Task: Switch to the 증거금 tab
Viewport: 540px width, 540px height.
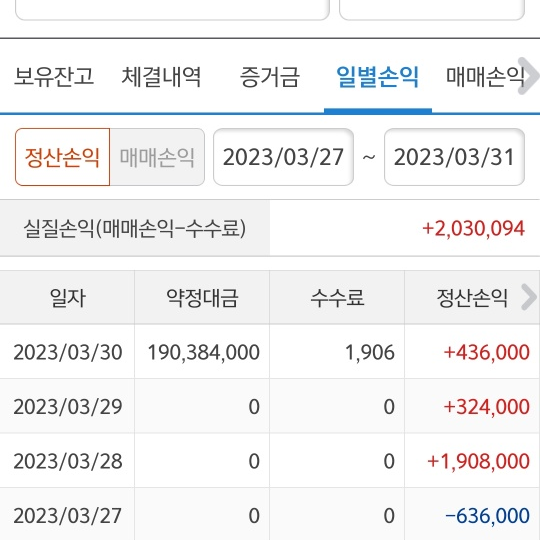Action: point(270,76)
